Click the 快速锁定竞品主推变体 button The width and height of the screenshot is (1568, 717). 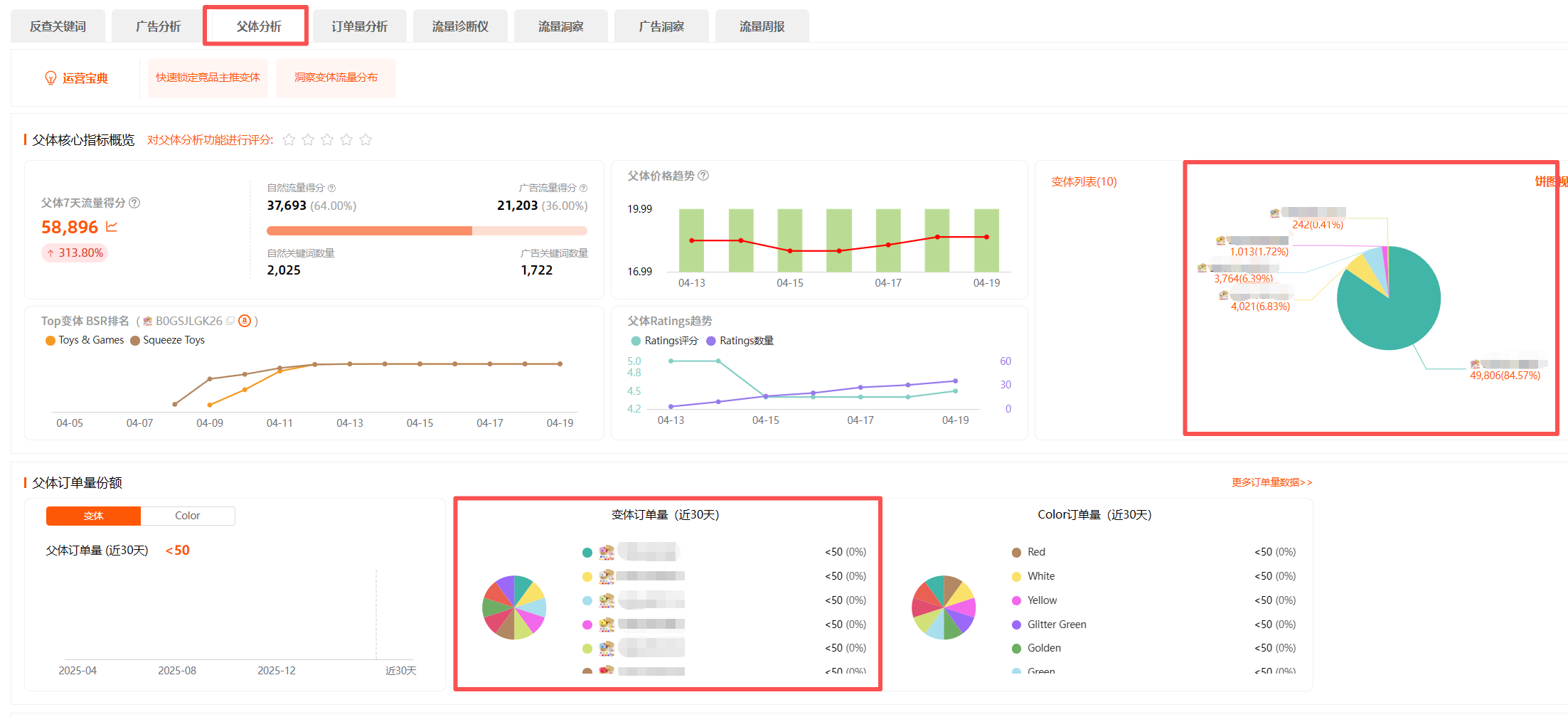[x=208, y=78]
